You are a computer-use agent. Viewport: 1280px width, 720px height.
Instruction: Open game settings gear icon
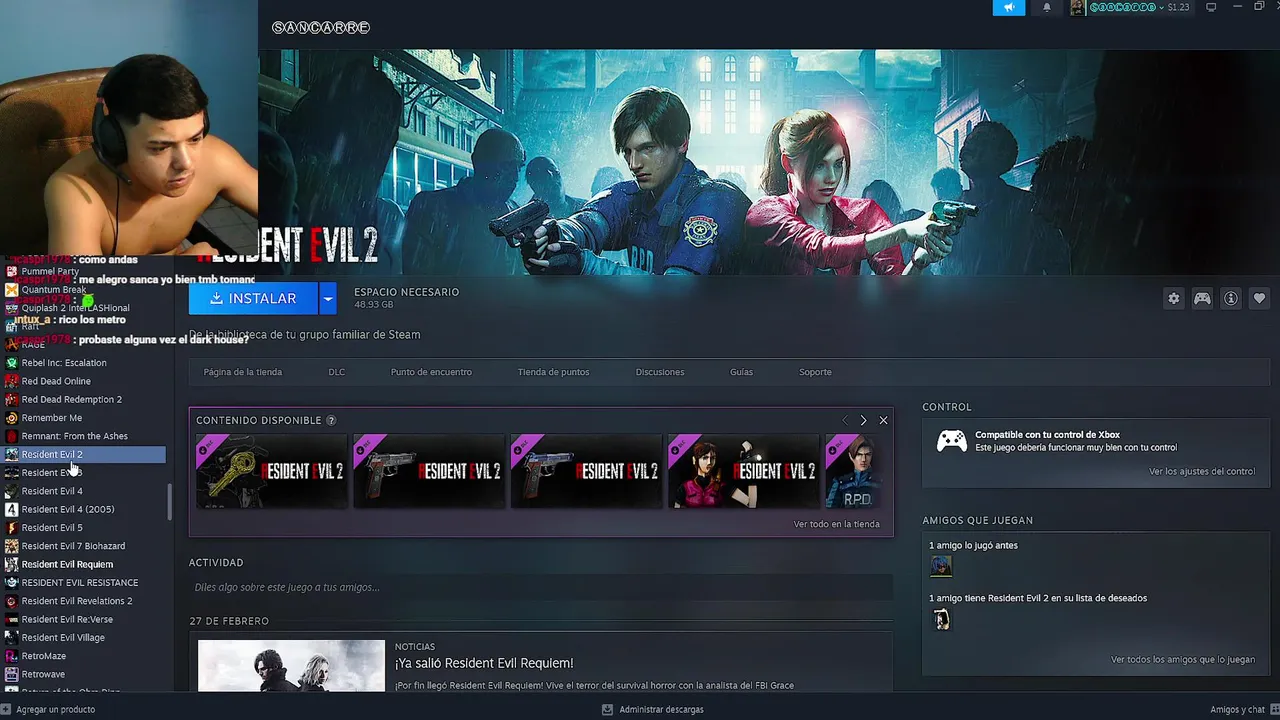(1174, 298)
